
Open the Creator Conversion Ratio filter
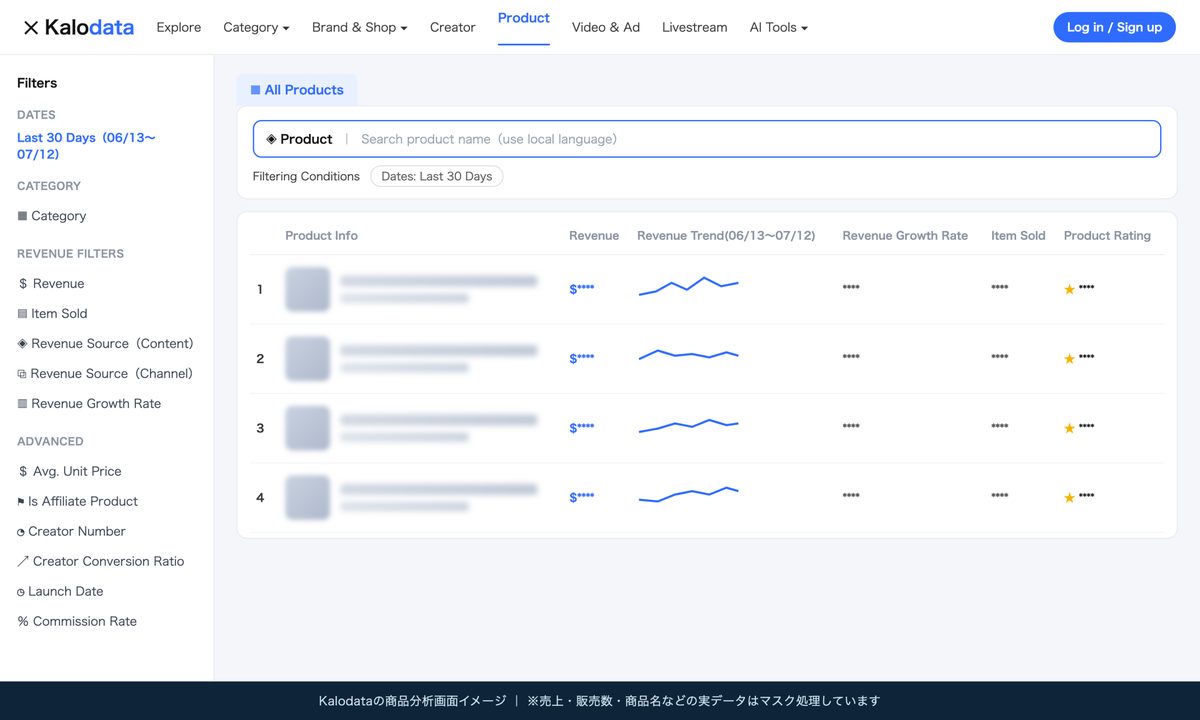[101, 562]
